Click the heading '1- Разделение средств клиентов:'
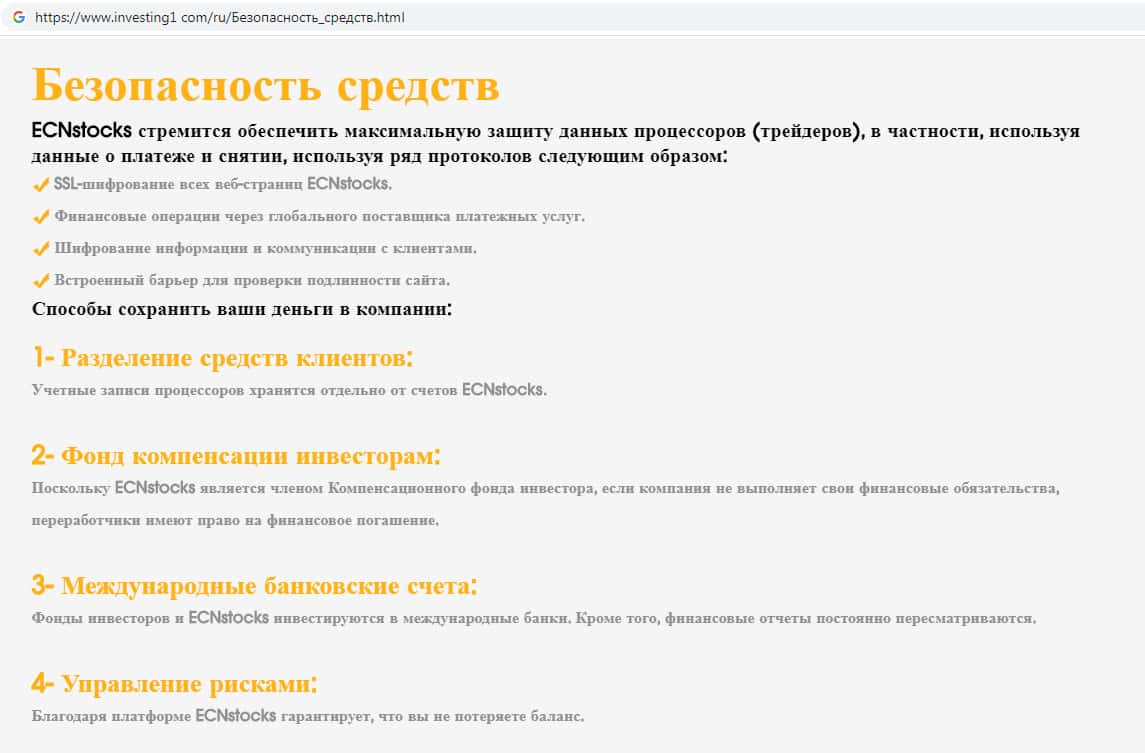This screenshot has width=1145, height=753. (223, 357)
